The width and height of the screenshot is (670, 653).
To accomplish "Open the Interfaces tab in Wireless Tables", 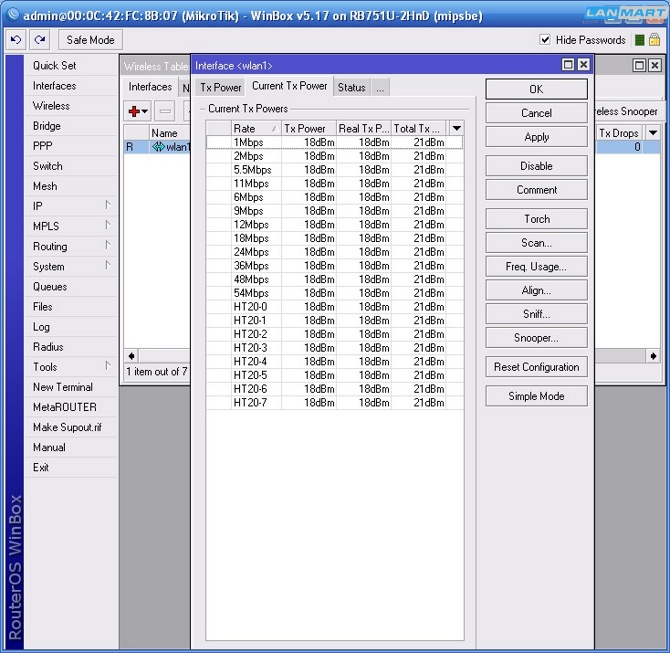I will pyautogui.click(x=150, y=87).
